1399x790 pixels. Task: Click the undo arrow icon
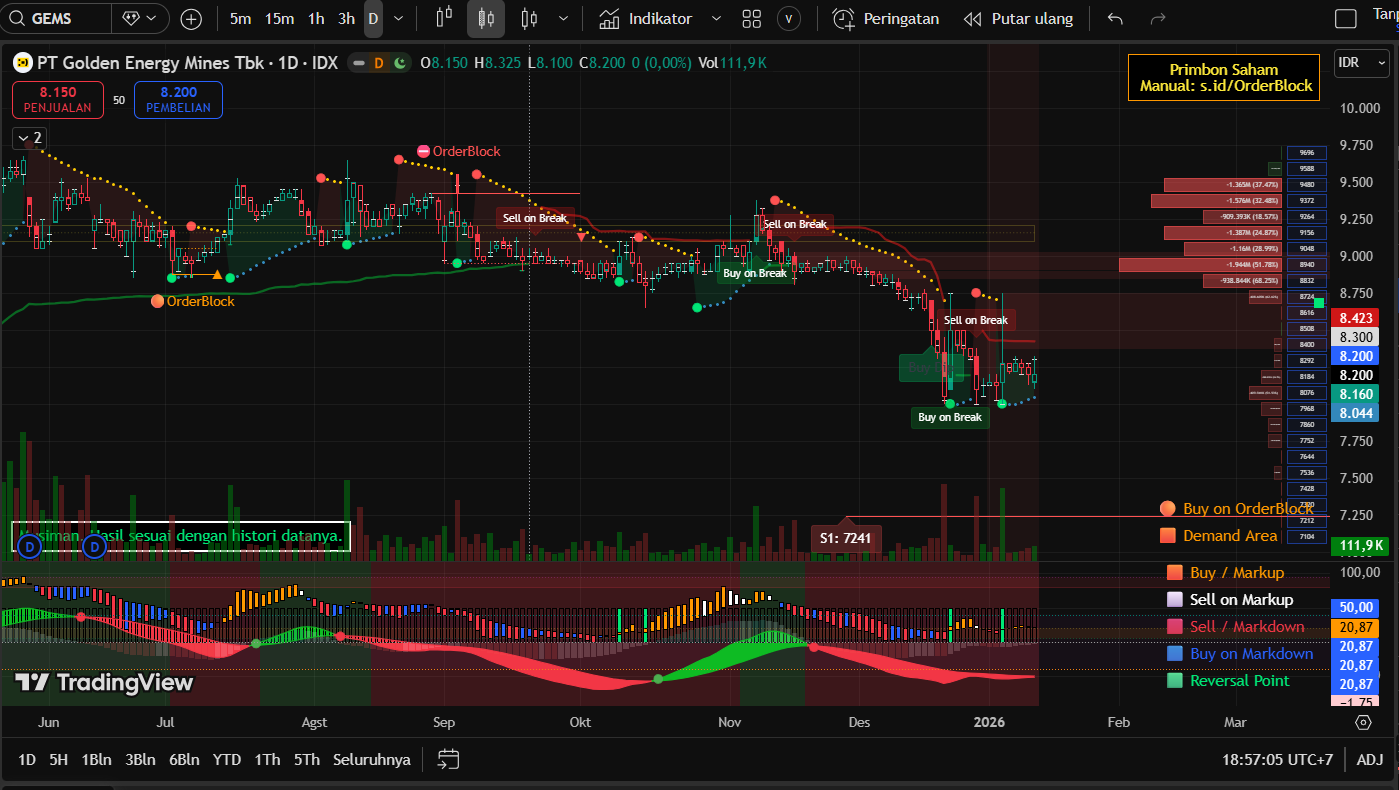[x=1116, y=19]
